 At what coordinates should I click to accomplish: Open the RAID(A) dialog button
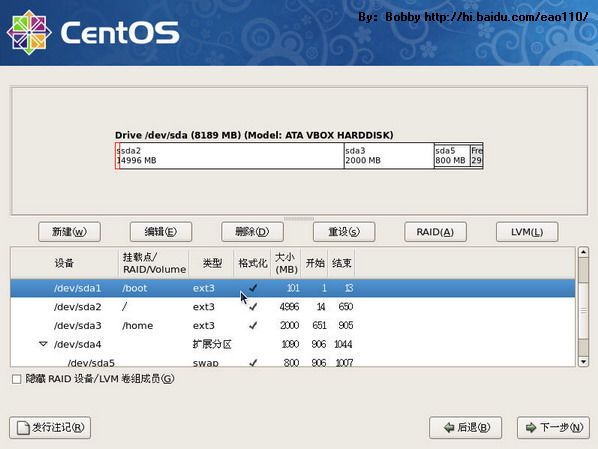(x=435, y=232)
